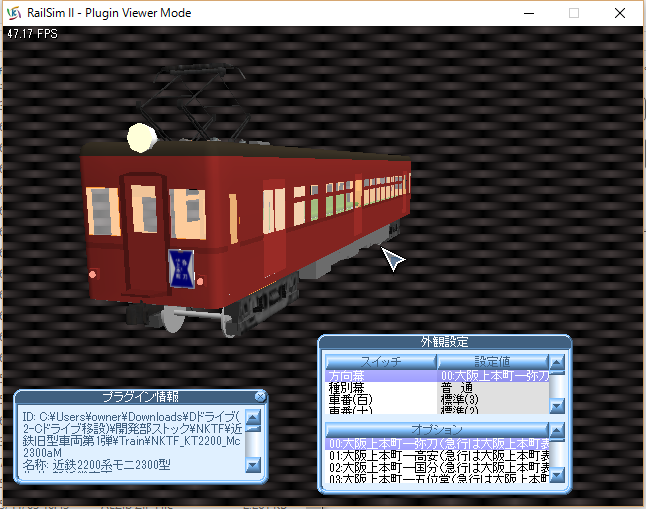
Task: Click the scrollbar thumb in プラグイン情報 panel
Action: (x=253, y=429)
